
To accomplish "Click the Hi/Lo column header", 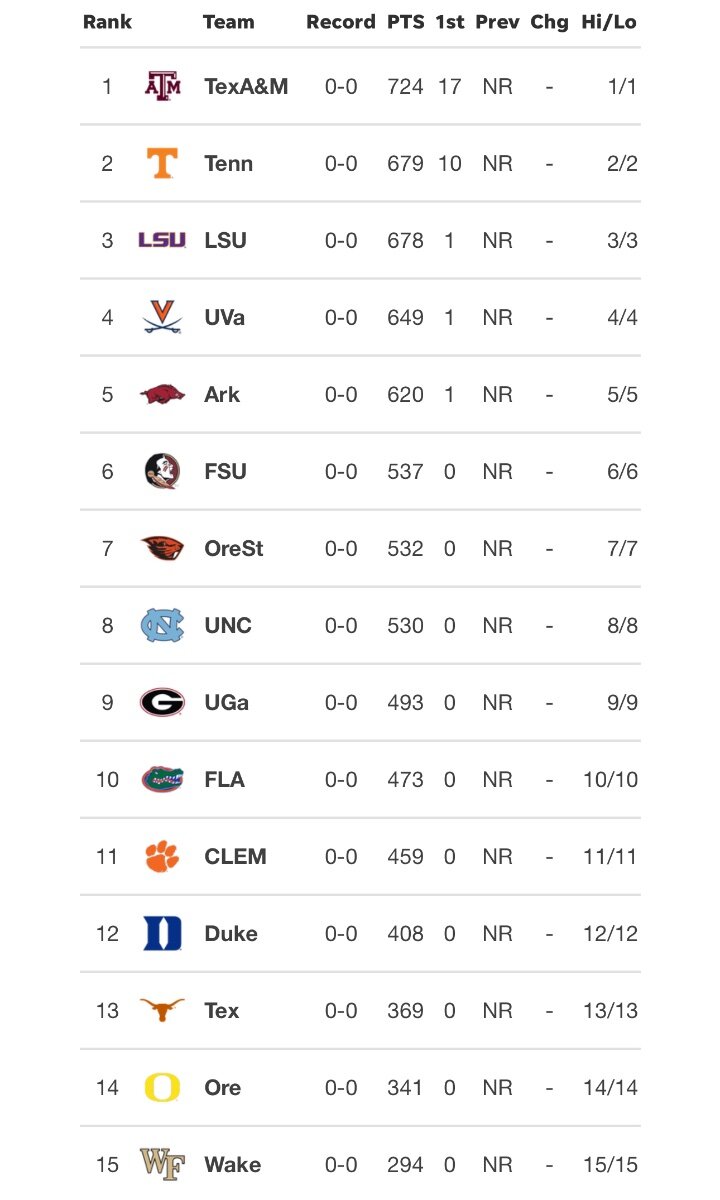I will pyautogui.click(x=609, y=22).
